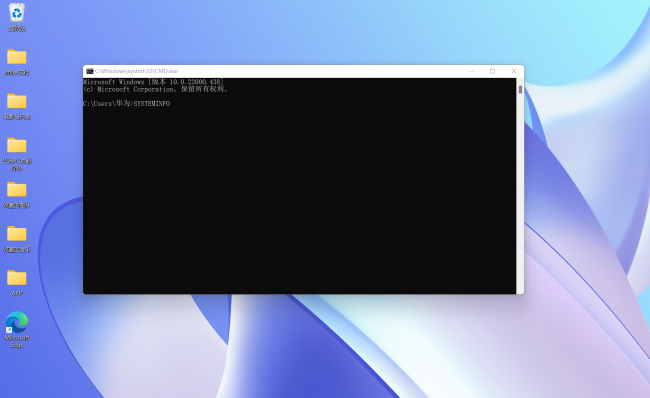Select the 收藏的音乐 desktop folder
The width and height of the screenshot is (650, 398).
click(17, 239)
